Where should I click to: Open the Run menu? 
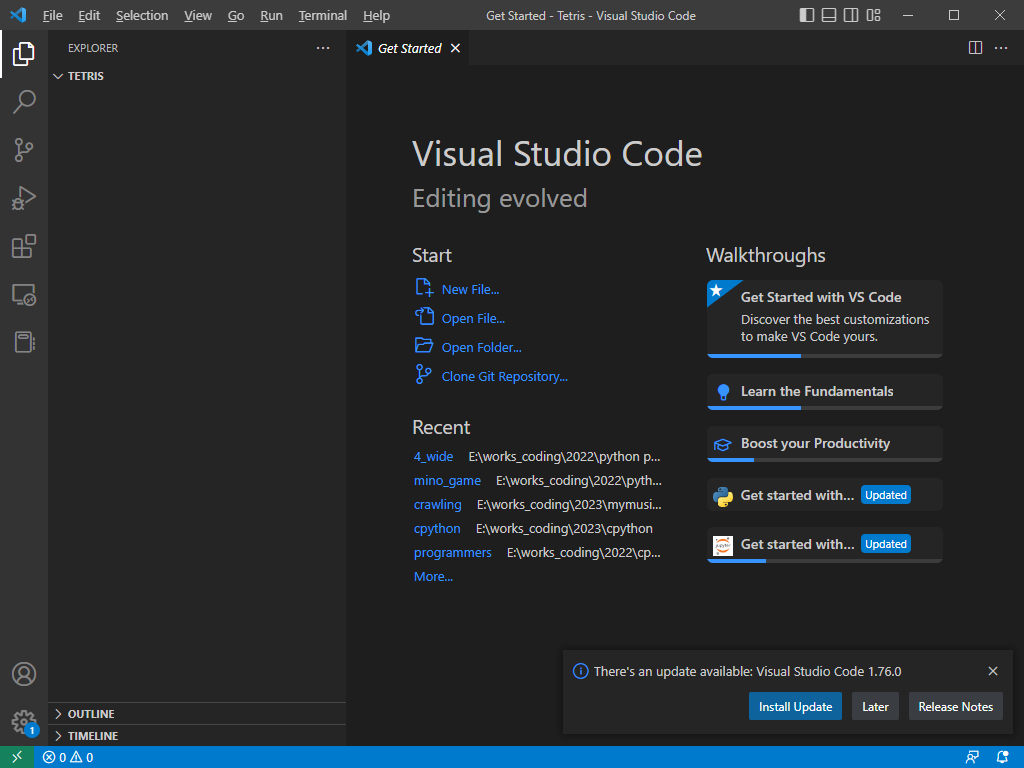pyautogui.click(x=271, y=15)
